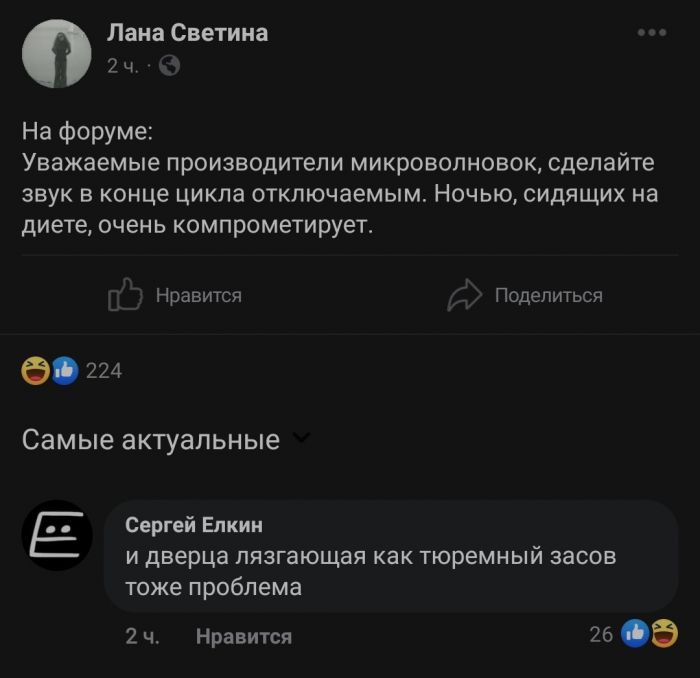Click the share arrow icon
Image resolution: width=700 pixels, height=678 pixels.
(465, 295)
